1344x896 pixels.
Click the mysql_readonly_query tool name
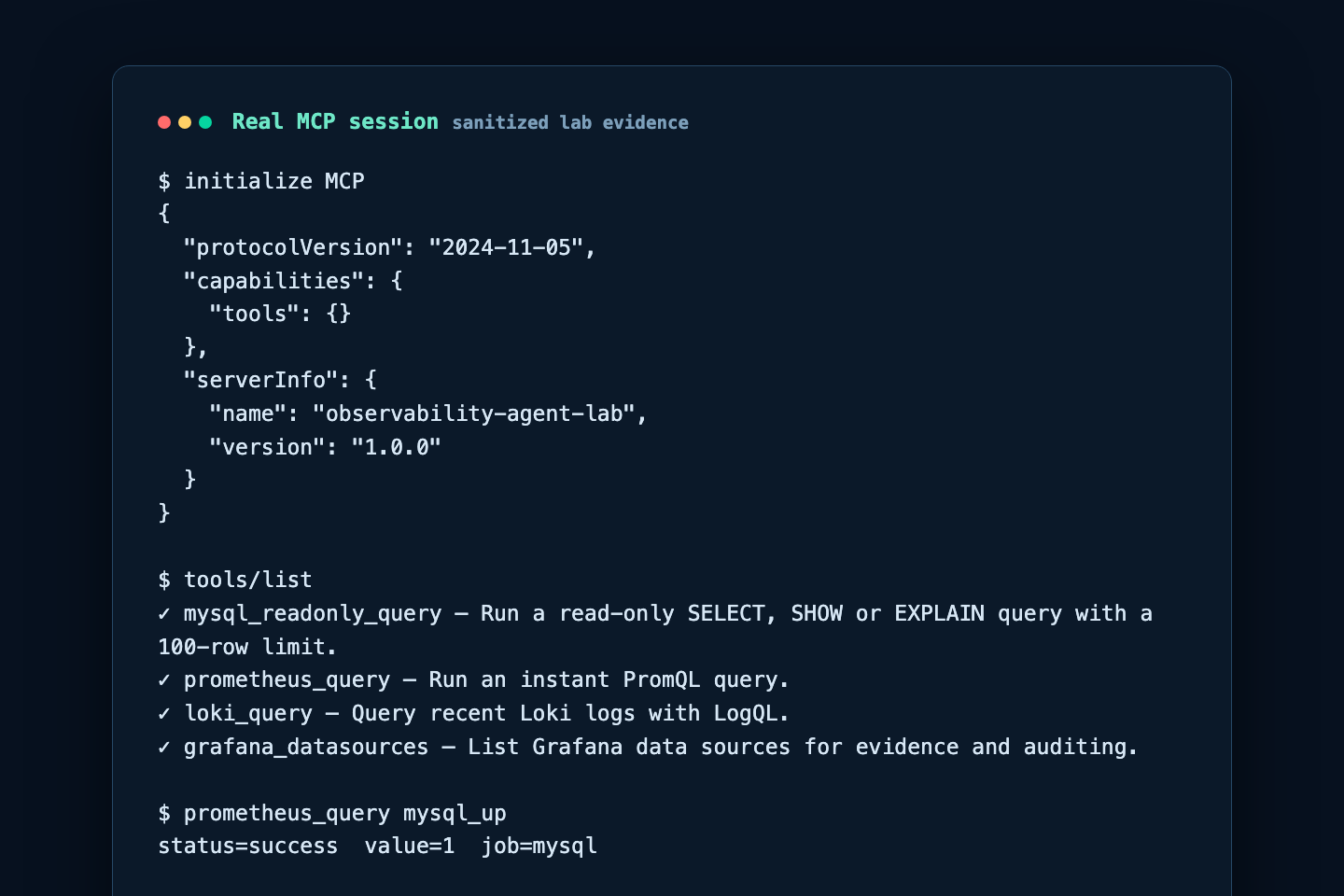[313, 613]
